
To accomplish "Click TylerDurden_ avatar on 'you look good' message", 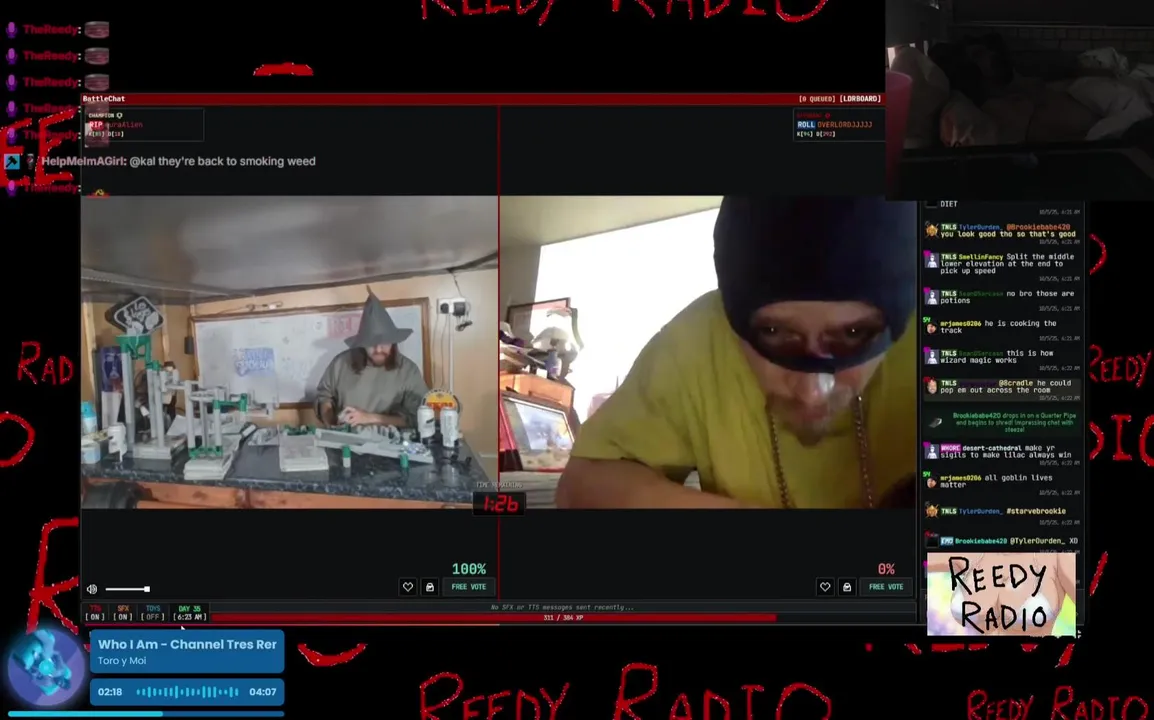I will click(932, 230).
